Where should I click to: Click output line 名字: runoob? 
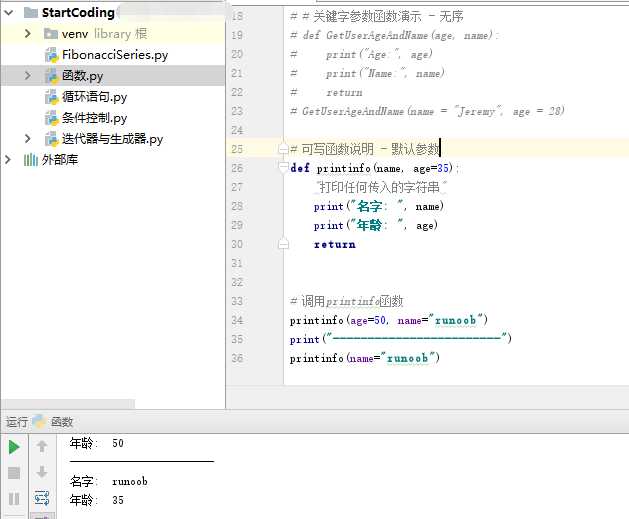[x=108, y=481]
